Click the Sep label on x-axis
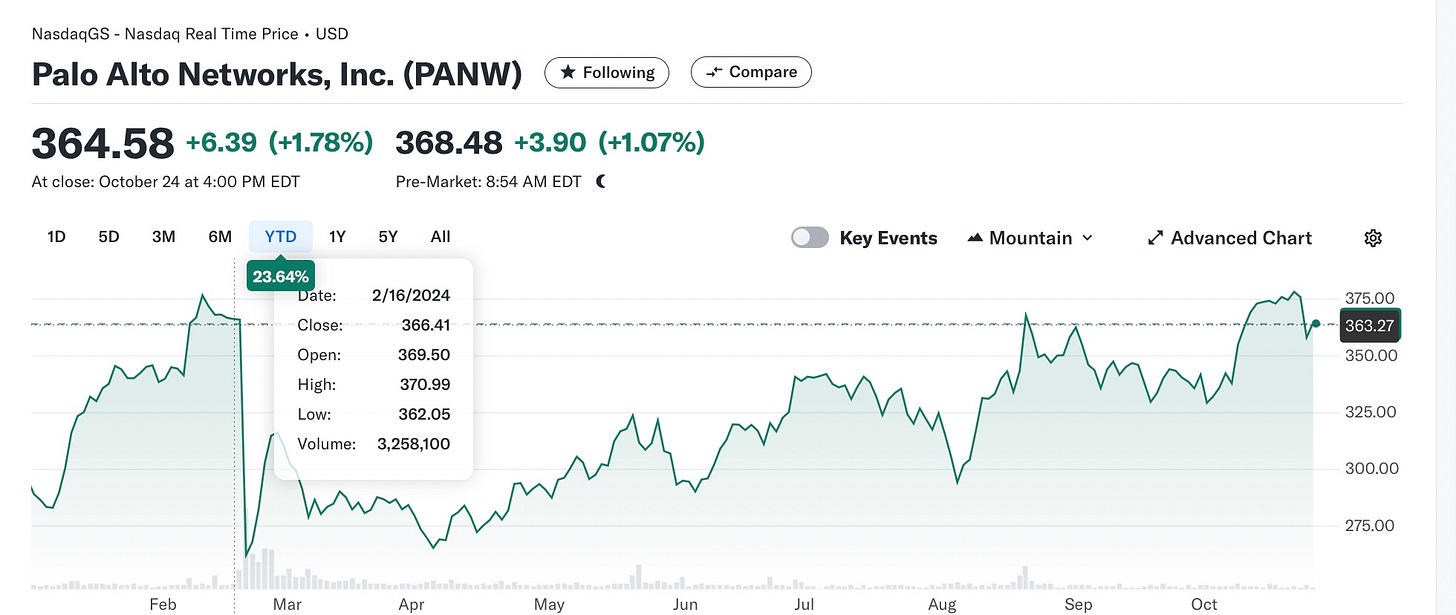This screenshot has height=615, width=1456. (x=1078, y=604)
